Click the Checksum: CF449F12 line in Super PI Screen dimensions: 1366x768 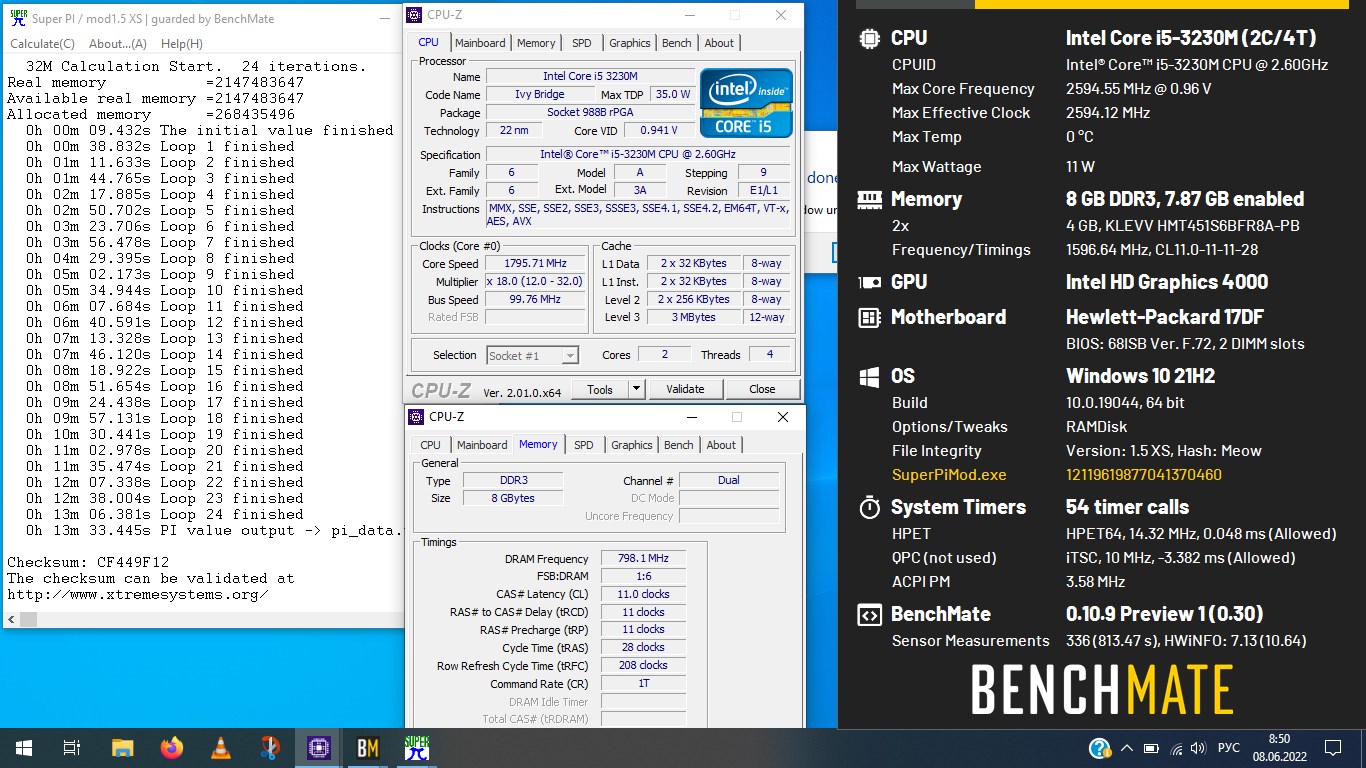click(x=88, y=562)
